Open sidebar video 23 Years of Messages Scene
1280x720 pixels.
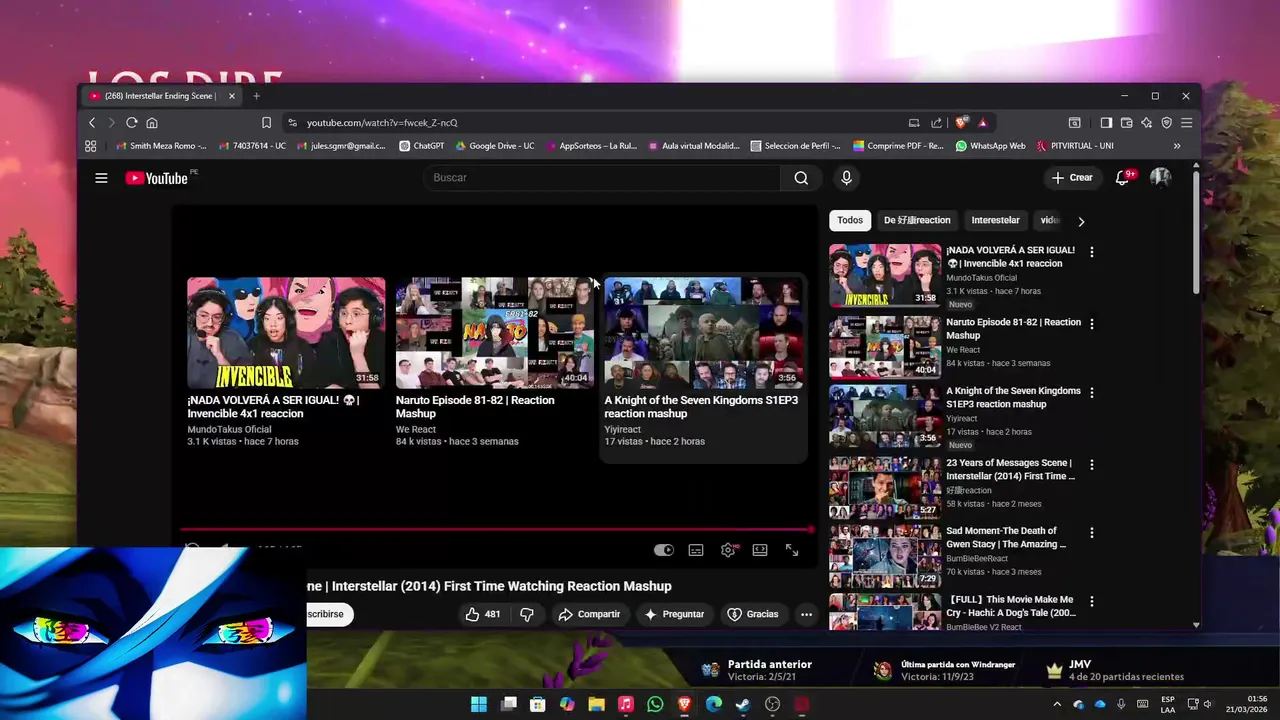885,488
